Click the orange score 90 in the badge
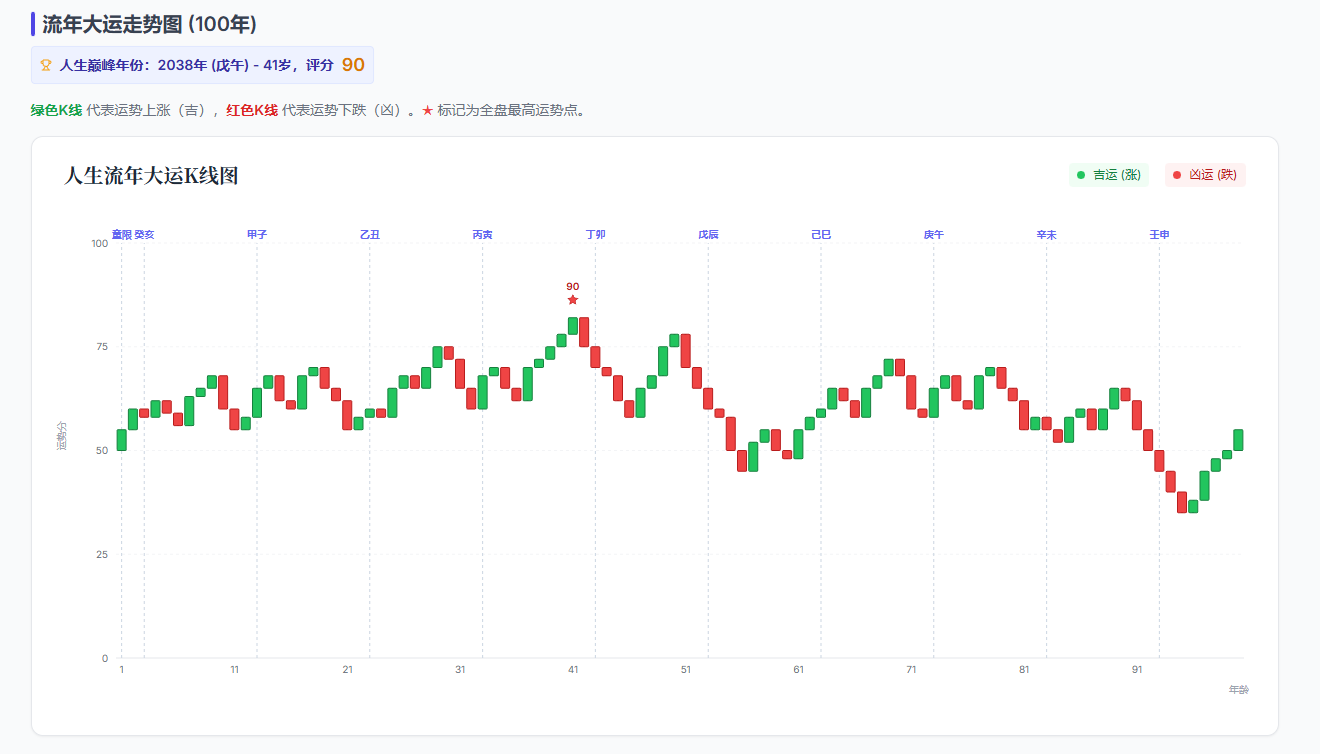1320x754 pixels. coord(353,65)
